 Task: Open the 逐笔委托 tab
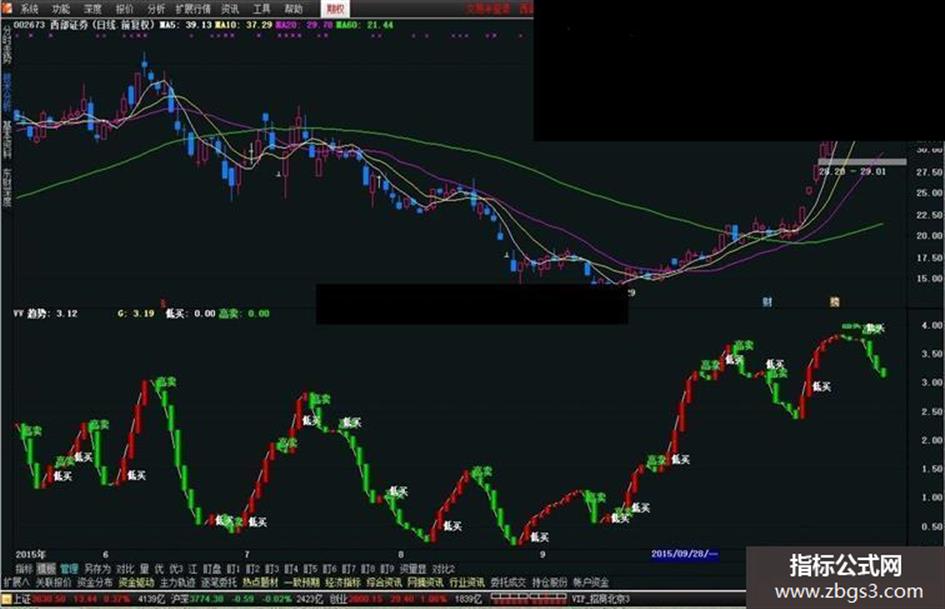tap(219, 582)
